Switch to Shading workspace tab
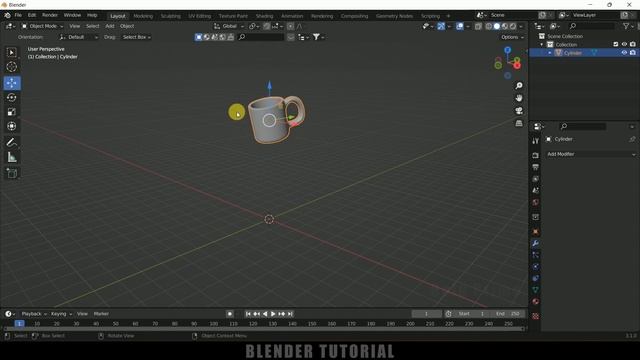This screenshot has width=640, height=360. (264, 16)
